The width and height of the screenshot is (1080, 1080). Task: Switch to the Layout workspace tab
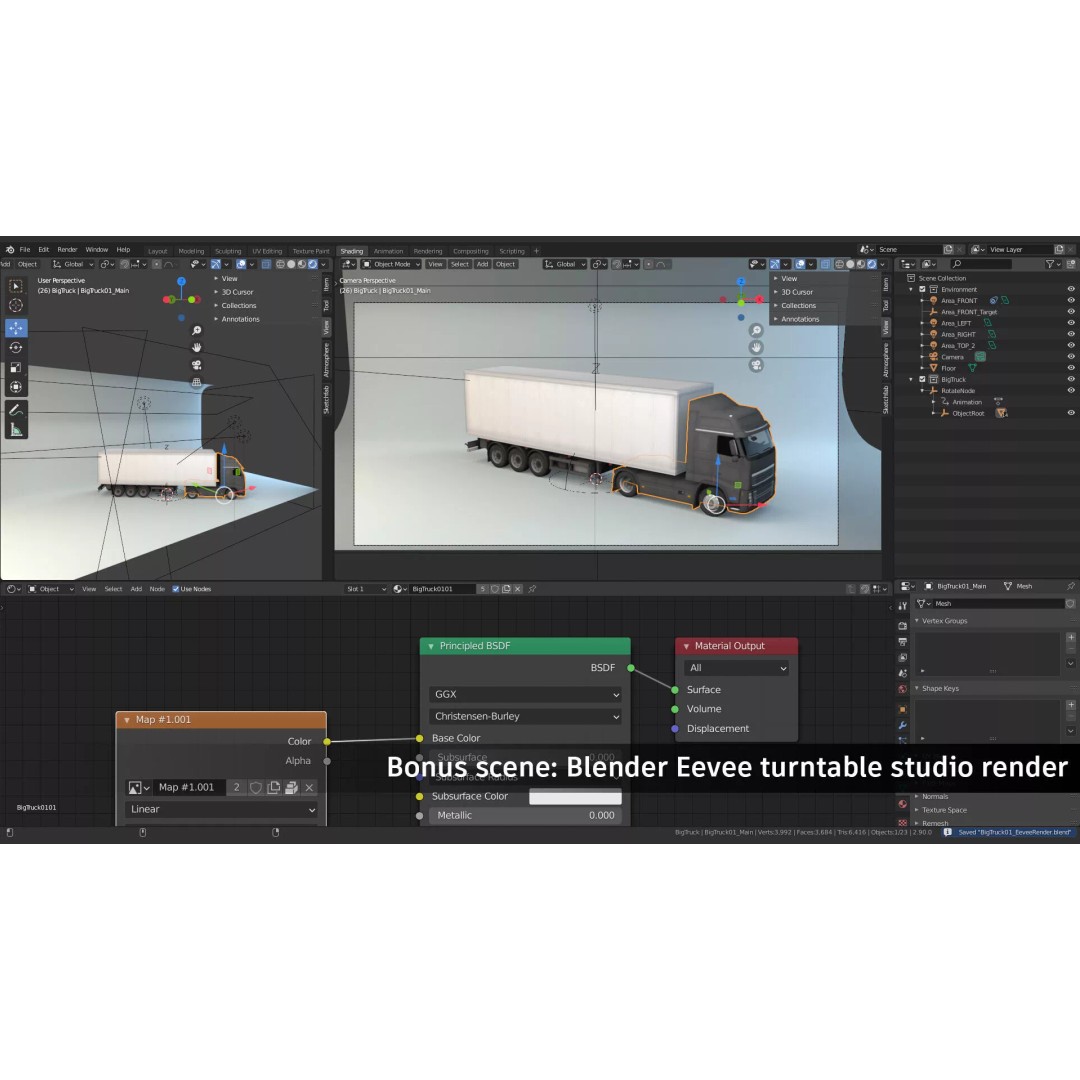(x=158, y=251)
